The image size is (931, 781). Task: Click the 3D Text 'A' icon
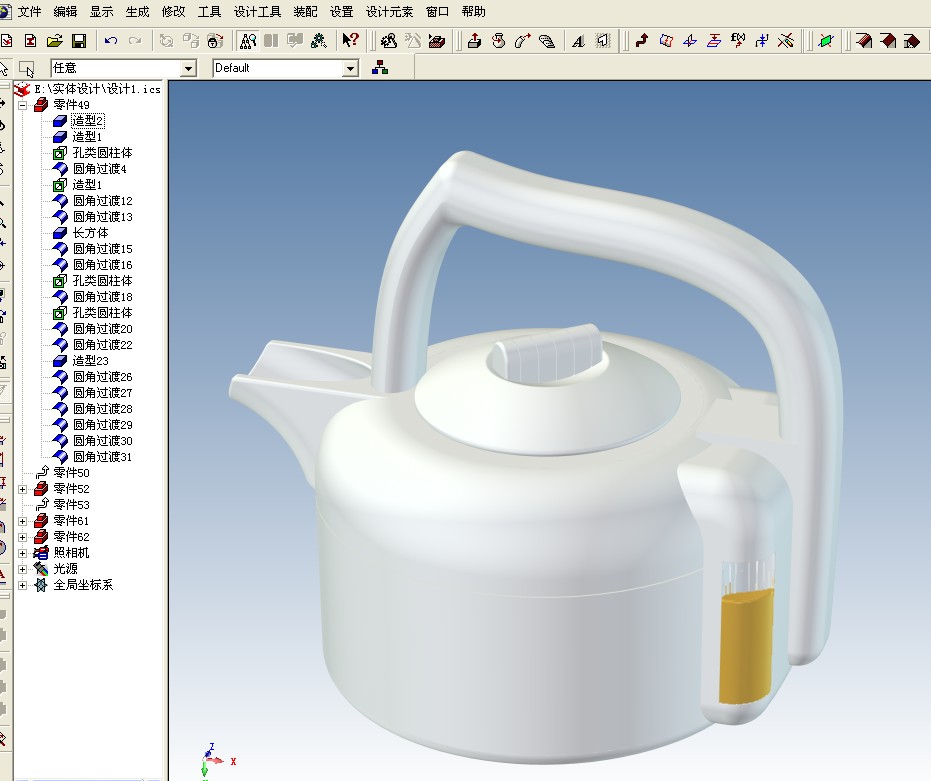click(x=578, y=41)
